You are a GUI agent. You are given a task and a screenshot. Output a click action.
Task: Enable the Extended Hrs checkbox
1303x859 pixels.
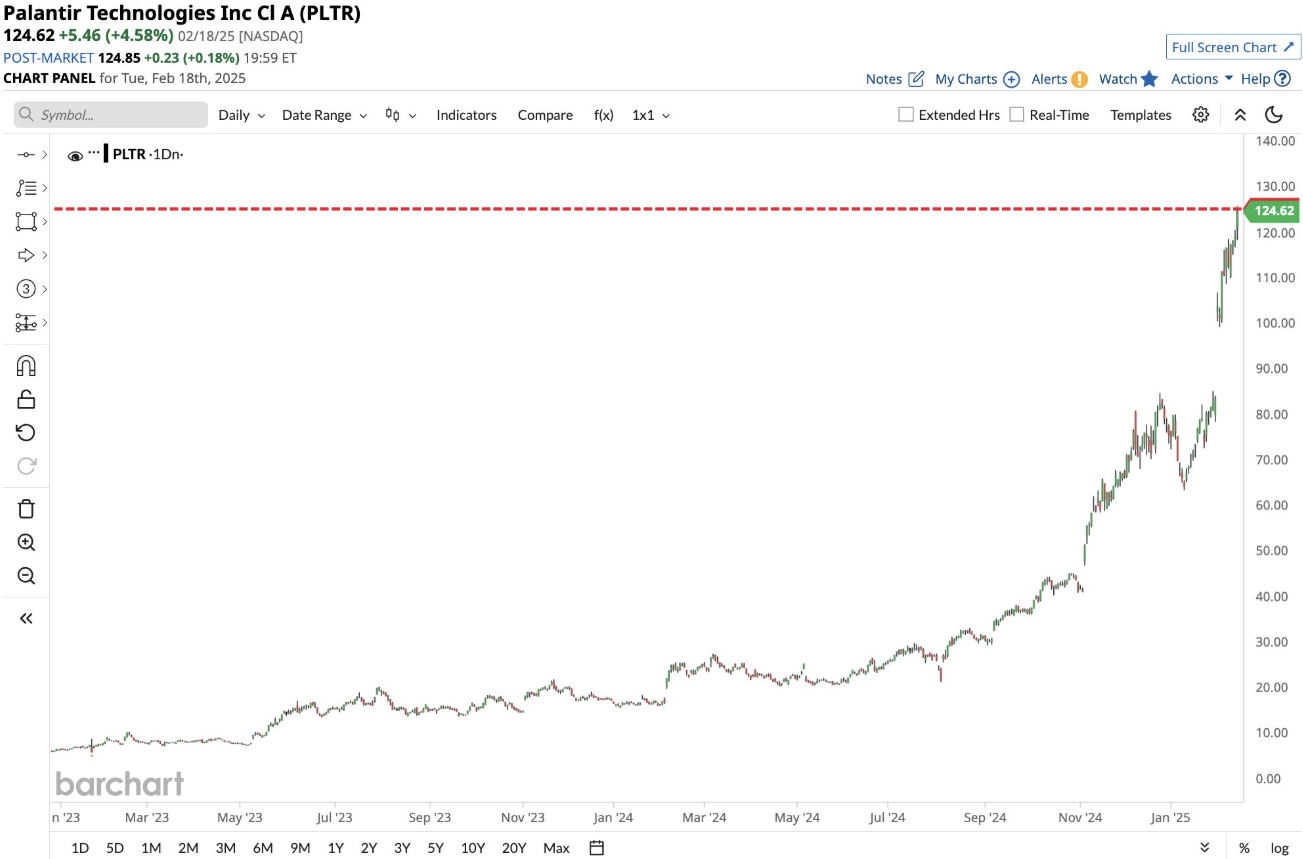906,115
